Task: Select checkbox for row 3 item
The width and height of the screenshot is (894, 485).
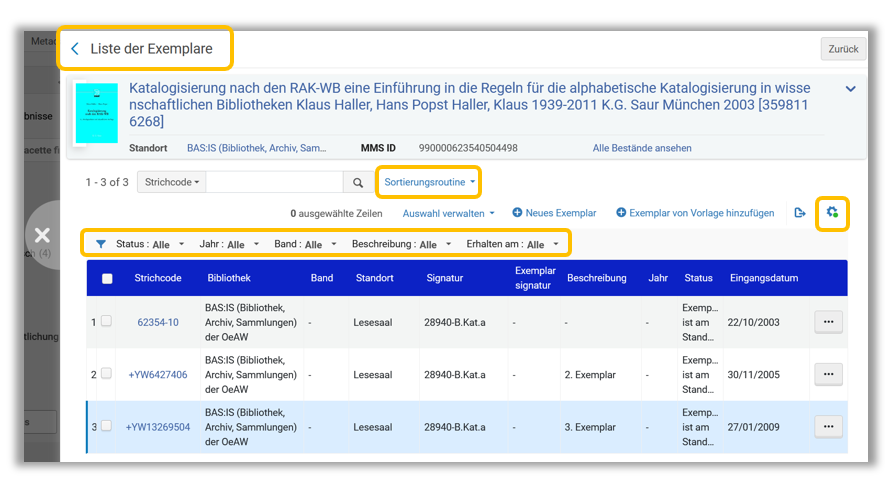Action: 107,427
